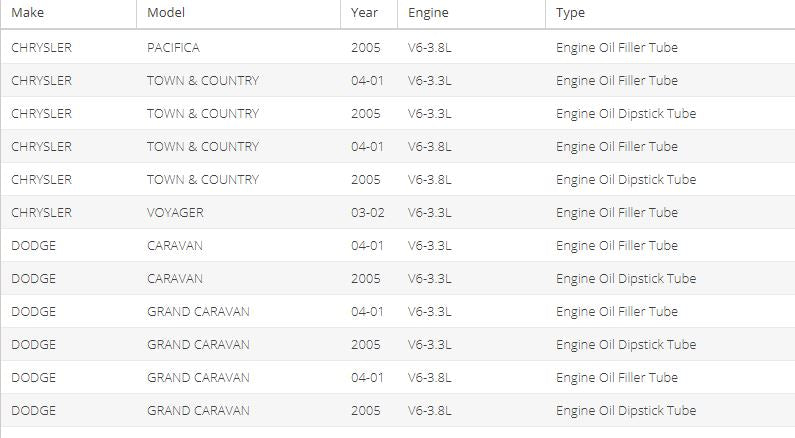Click the Type column header

pyautogui.click(x=570, y=13)
